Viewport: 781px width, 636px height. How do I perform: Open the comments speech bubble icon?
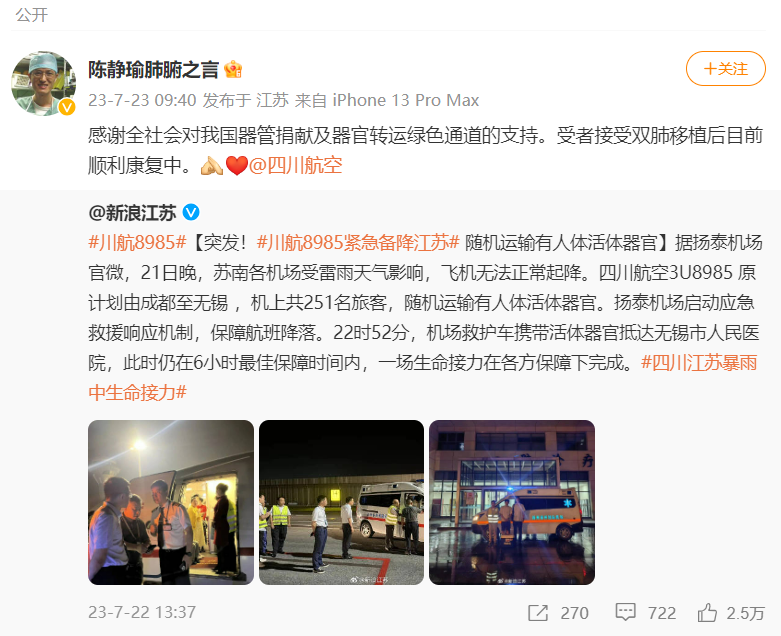(x=625, y=612)
